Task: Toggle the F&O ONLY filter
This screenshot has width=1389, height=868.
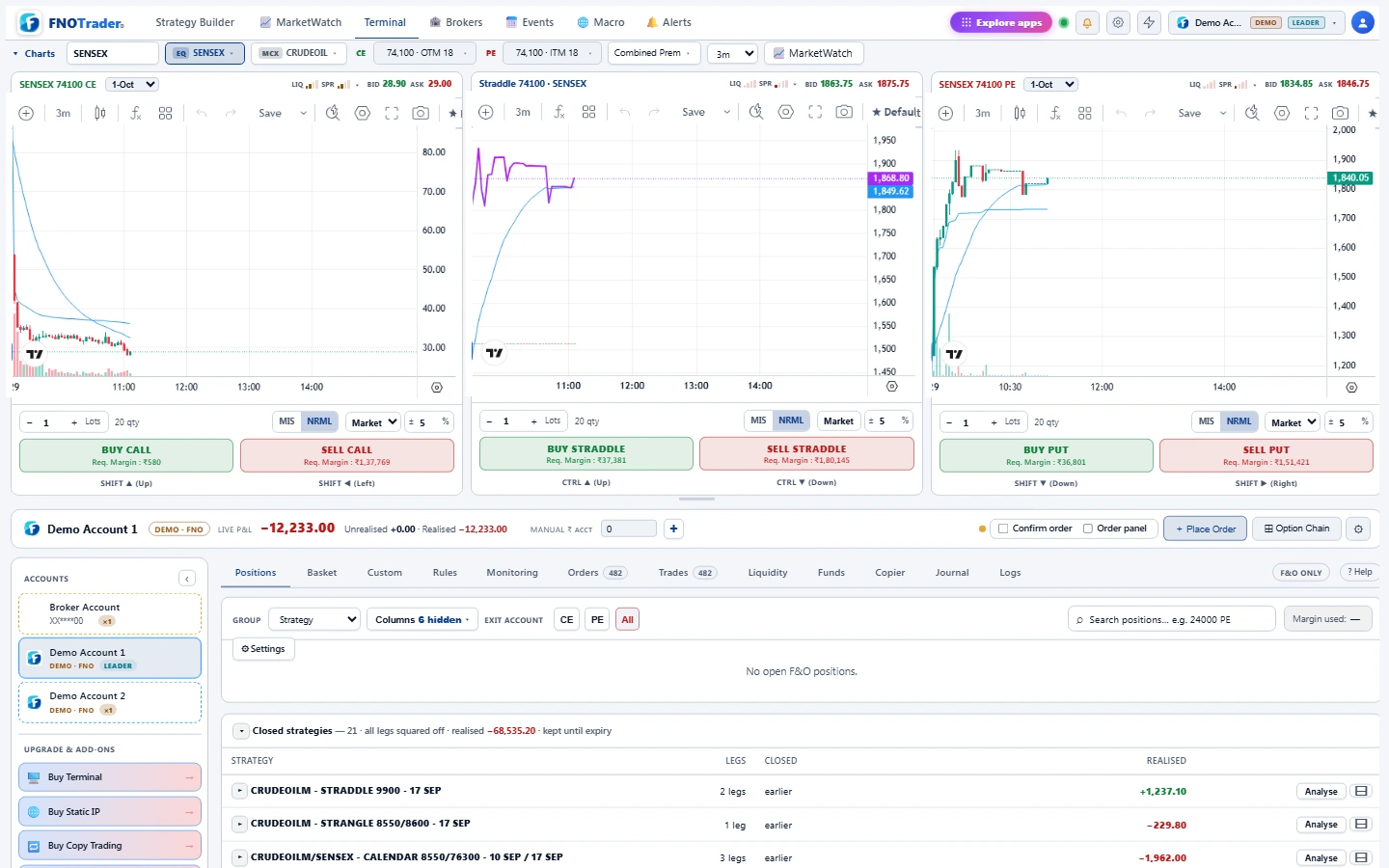Action: [1300, 573]
